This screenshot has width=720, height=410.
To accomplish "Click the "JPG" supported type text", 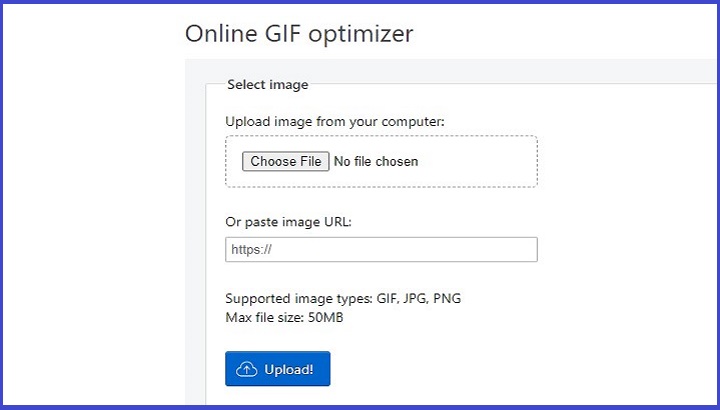I will pyautogui.click(x=415, y=298).
